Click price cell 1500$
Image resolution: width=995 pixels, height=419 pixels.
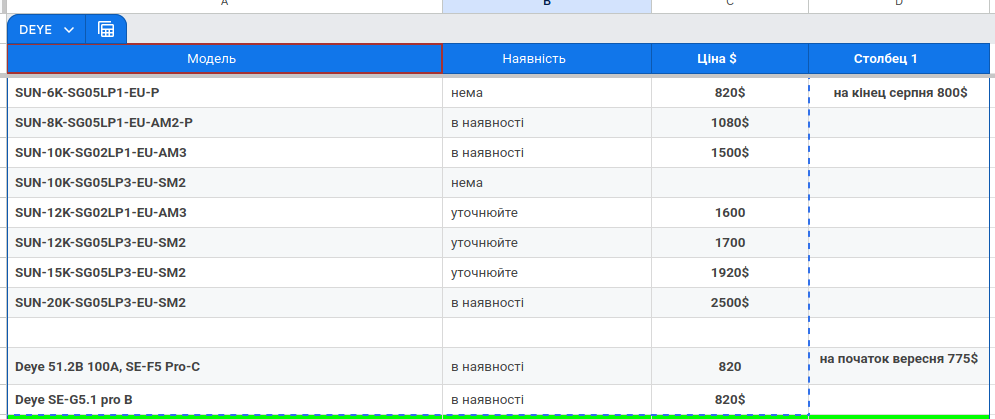pyautogui.click(x=730, y=153)
